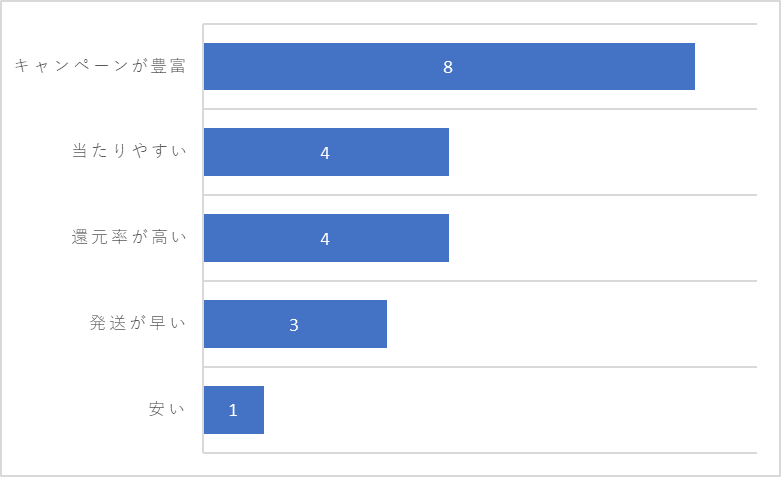This screenshot has height=477, width=781.
Task: Select data label 4 on 還元率が高い bar
Action: (325, 239)
